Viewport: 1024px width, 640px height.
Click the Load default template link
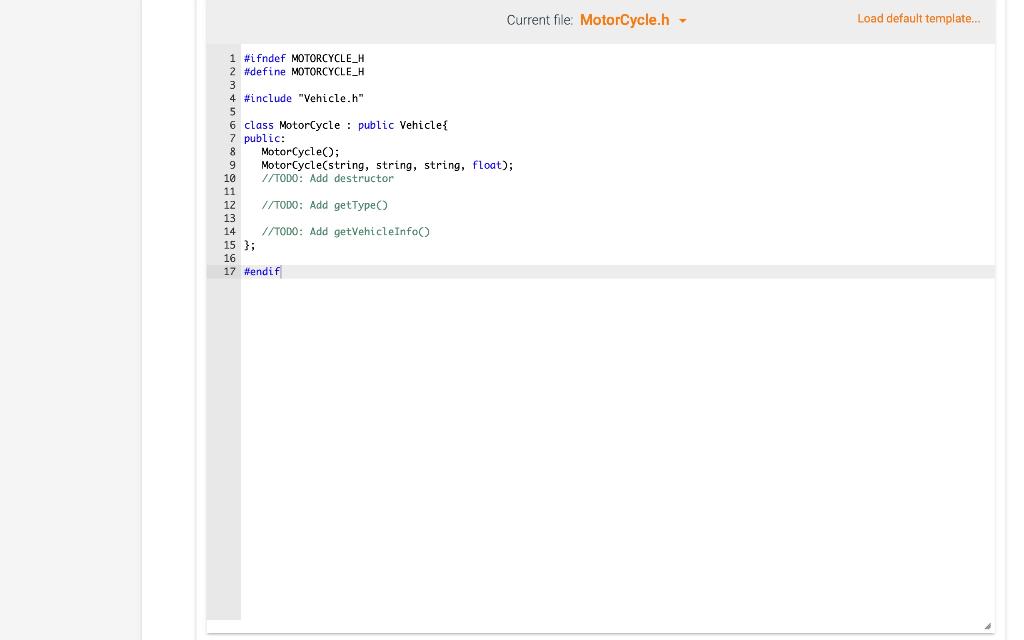[x=918, y=18]
